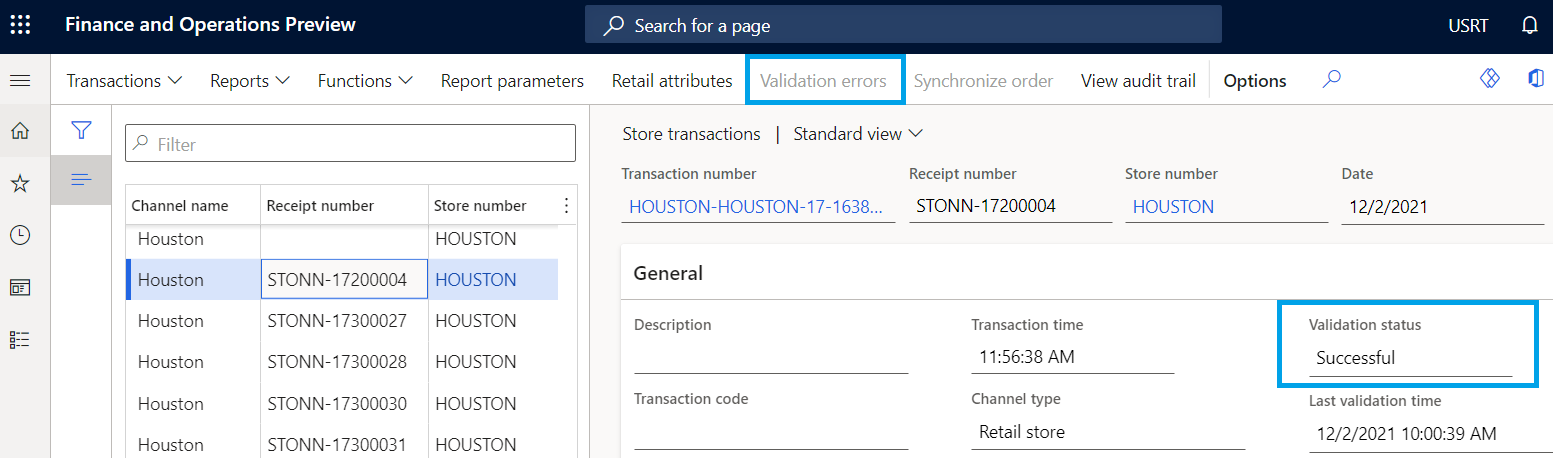Click the action pane search magnifier

tap(1331, 79)
